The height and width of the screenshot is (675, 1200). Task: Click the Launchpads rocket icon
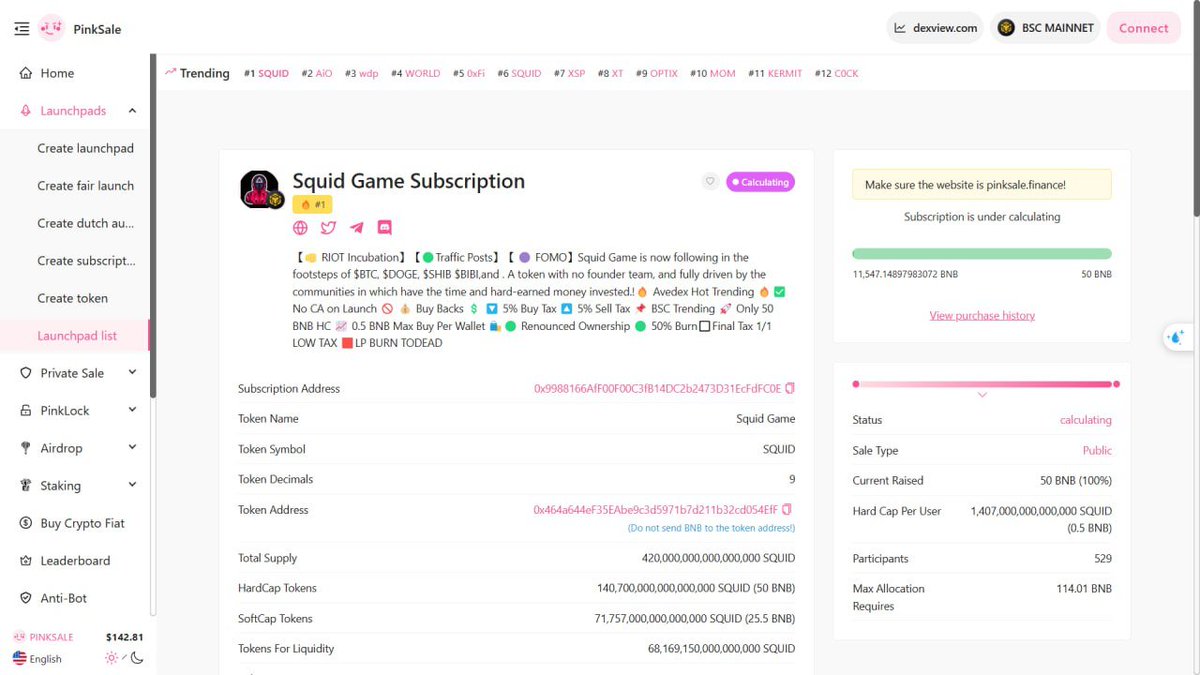click(26, 111)
